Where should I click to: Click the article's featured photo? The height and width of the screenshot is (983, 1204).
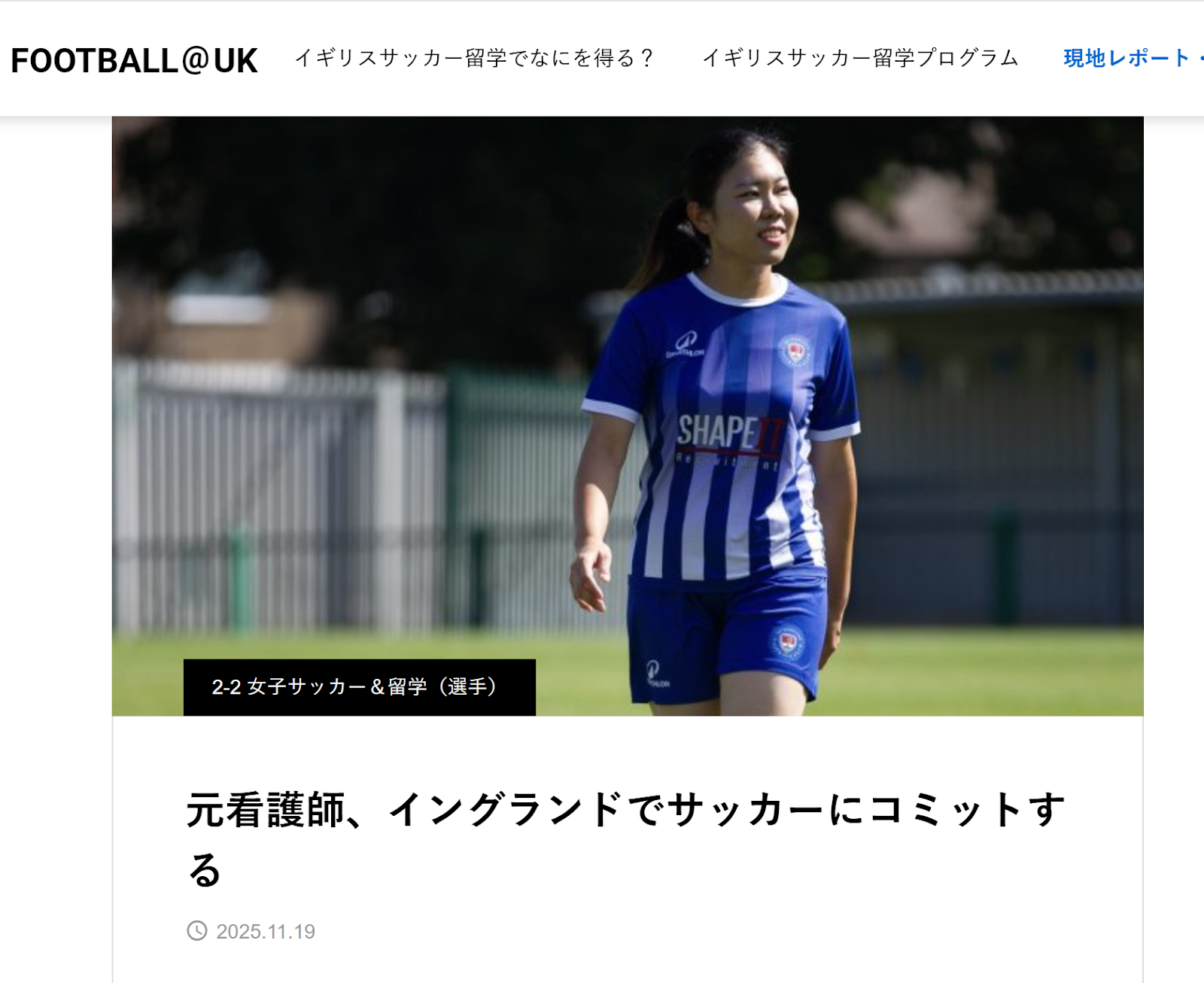click(x=628, y=415)
